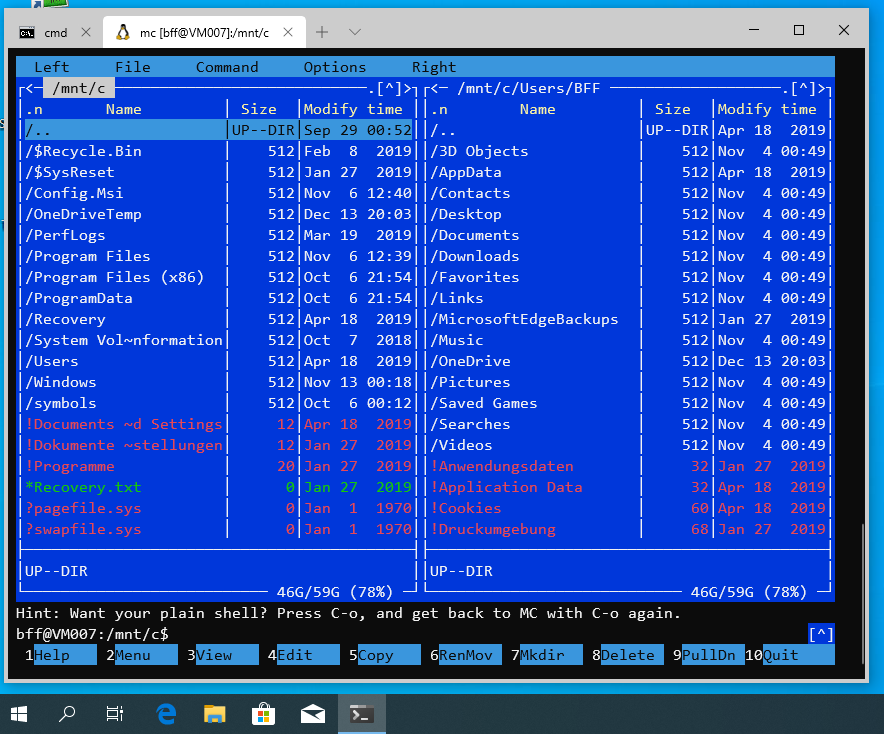
Task: Open File Explorer from taskbar
Action: coord(214,714)
